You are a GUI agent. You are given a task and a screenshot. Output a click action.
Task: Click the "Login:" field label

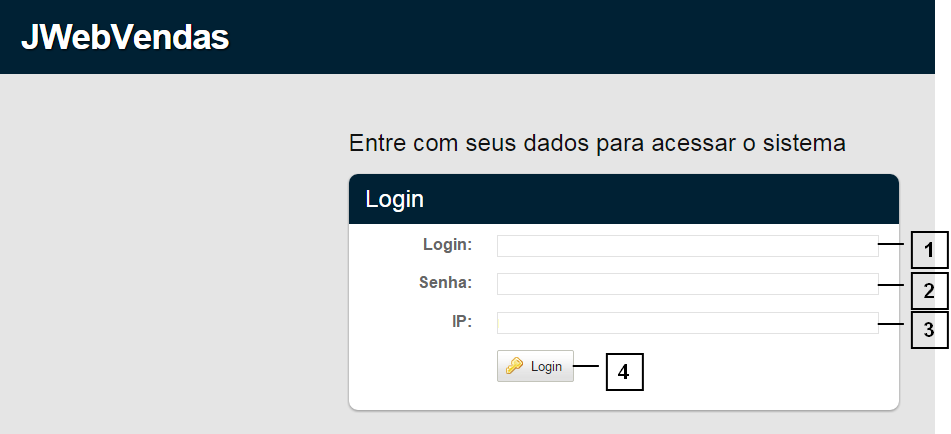tap(447, 244)
